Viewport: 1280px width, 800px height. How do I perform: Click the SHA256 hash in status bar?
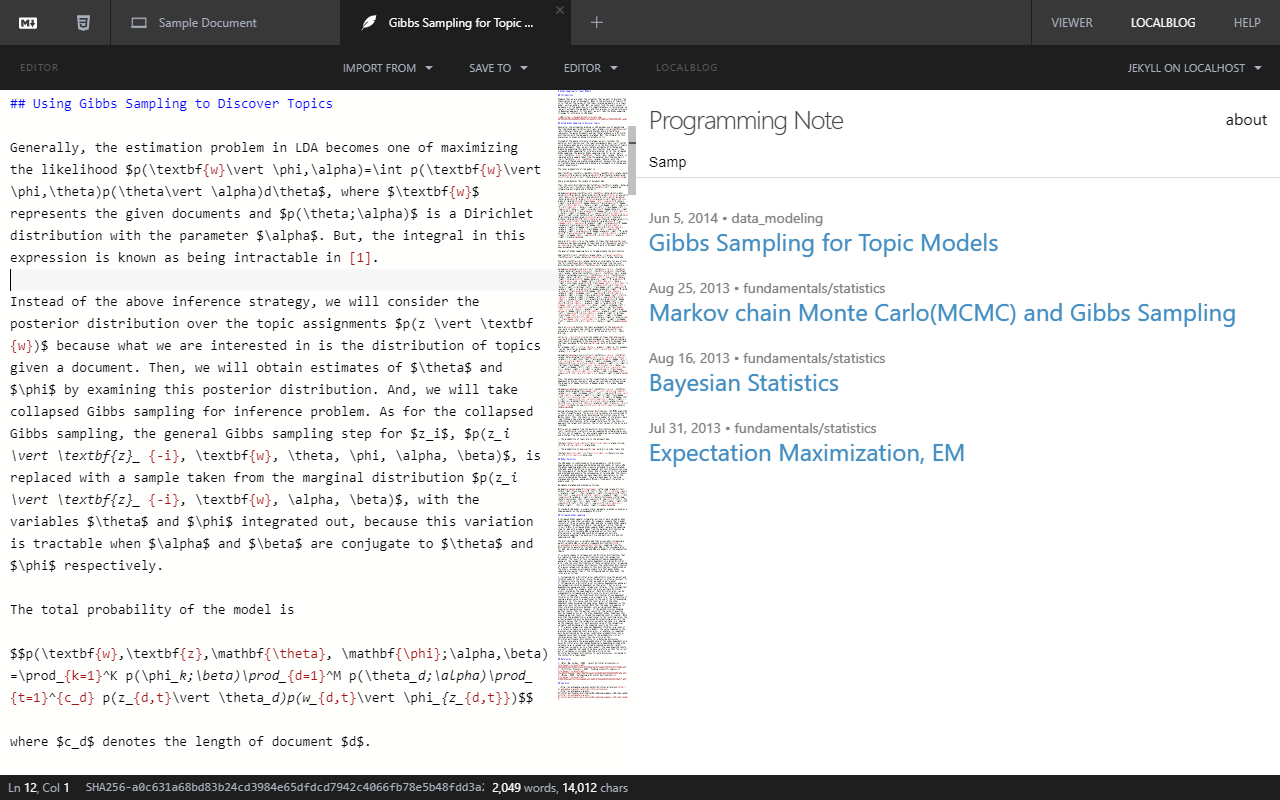pyautogui.click(x=285, y=788)
